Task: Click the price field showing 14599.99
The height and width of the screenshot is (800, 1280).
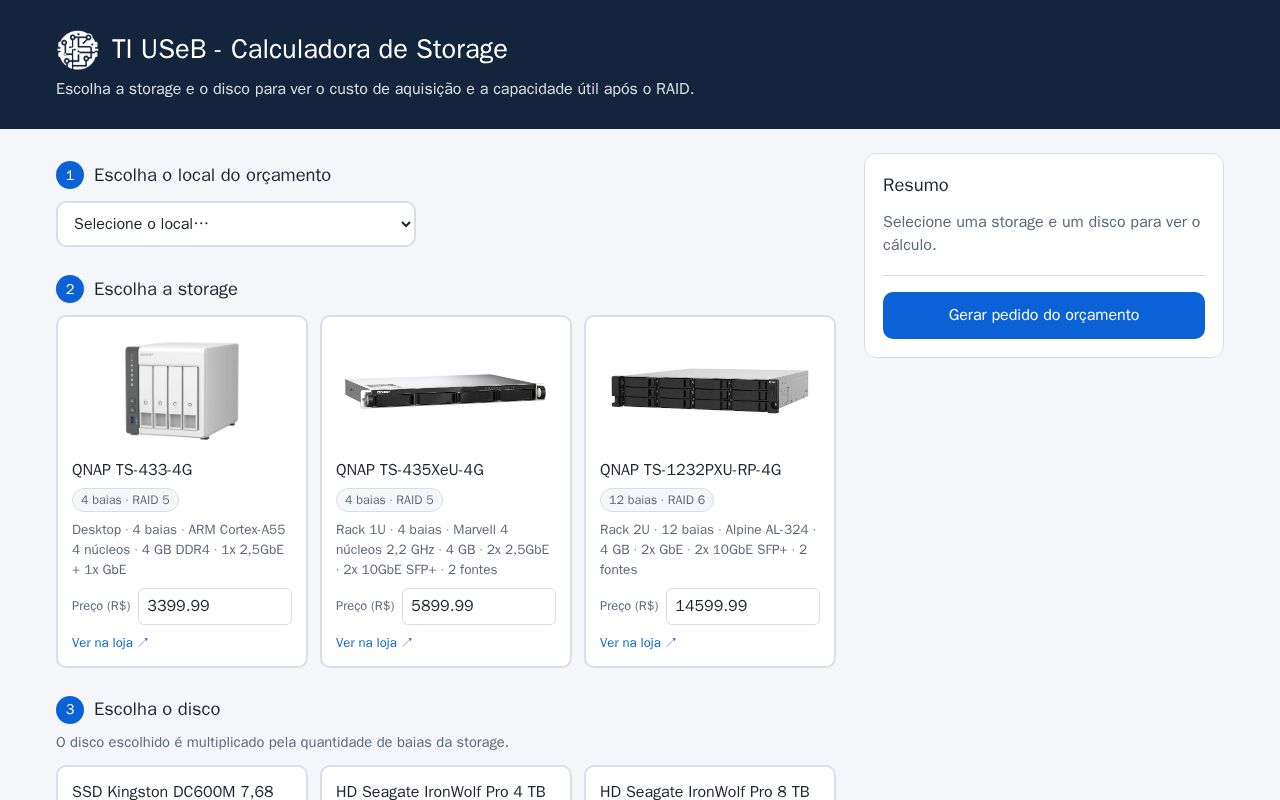Action: [x=743, y=606]
